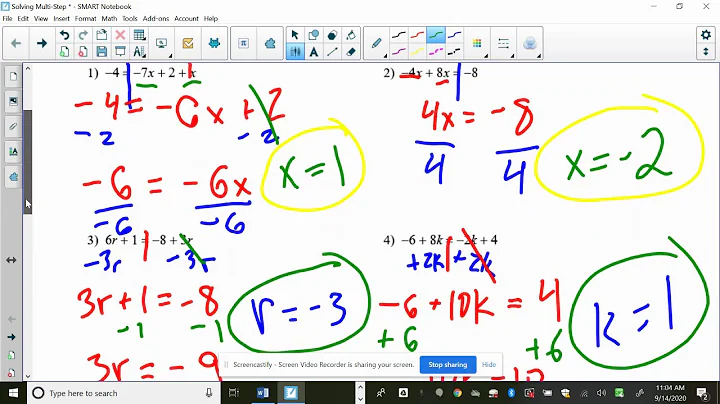
Task: Open the Page Sorter side tab
Action: pyautogui.click(x=13, y=77)
